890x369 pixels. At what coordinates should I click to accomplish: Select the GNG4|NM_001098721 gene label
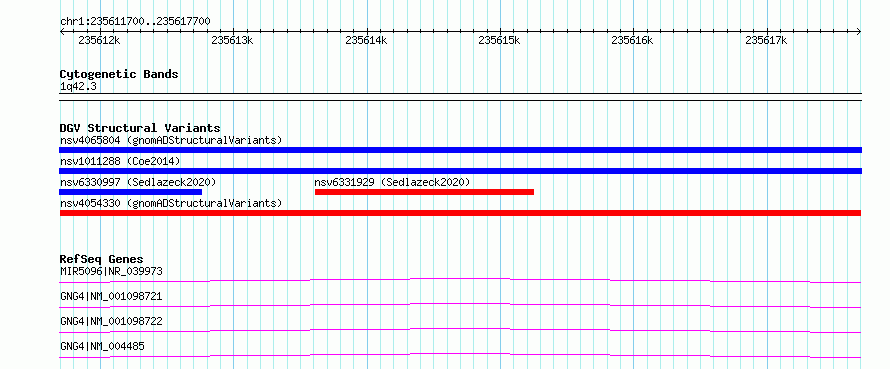[x=111, y=296]
